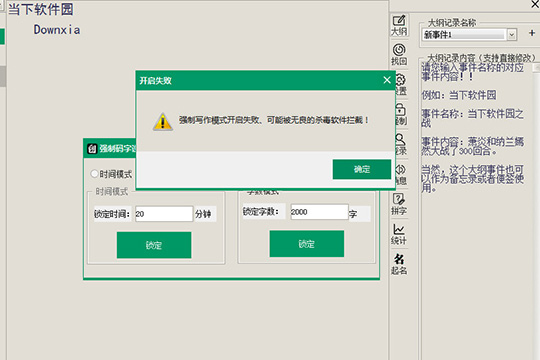This screenshot has height=360, width=540.
Task: Click the outline record content text area
Action: point(476,207)
